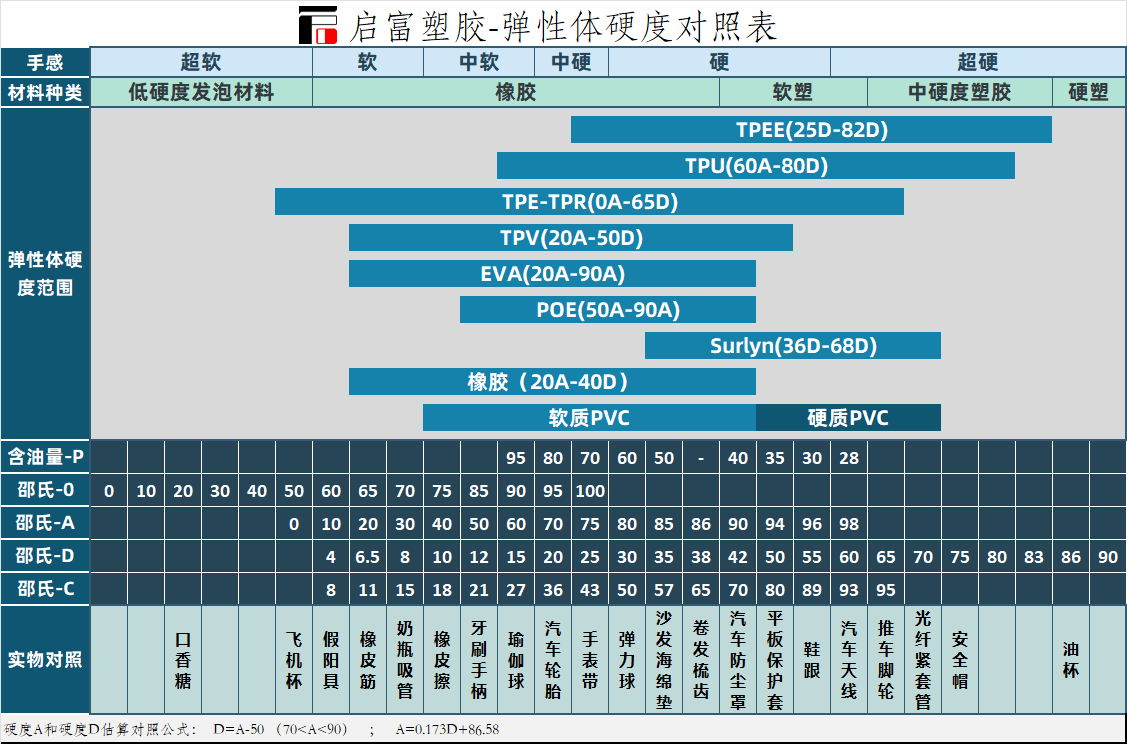
Task: Click the TPV(20A-50D) hardness bar
Action: point(570,238)
